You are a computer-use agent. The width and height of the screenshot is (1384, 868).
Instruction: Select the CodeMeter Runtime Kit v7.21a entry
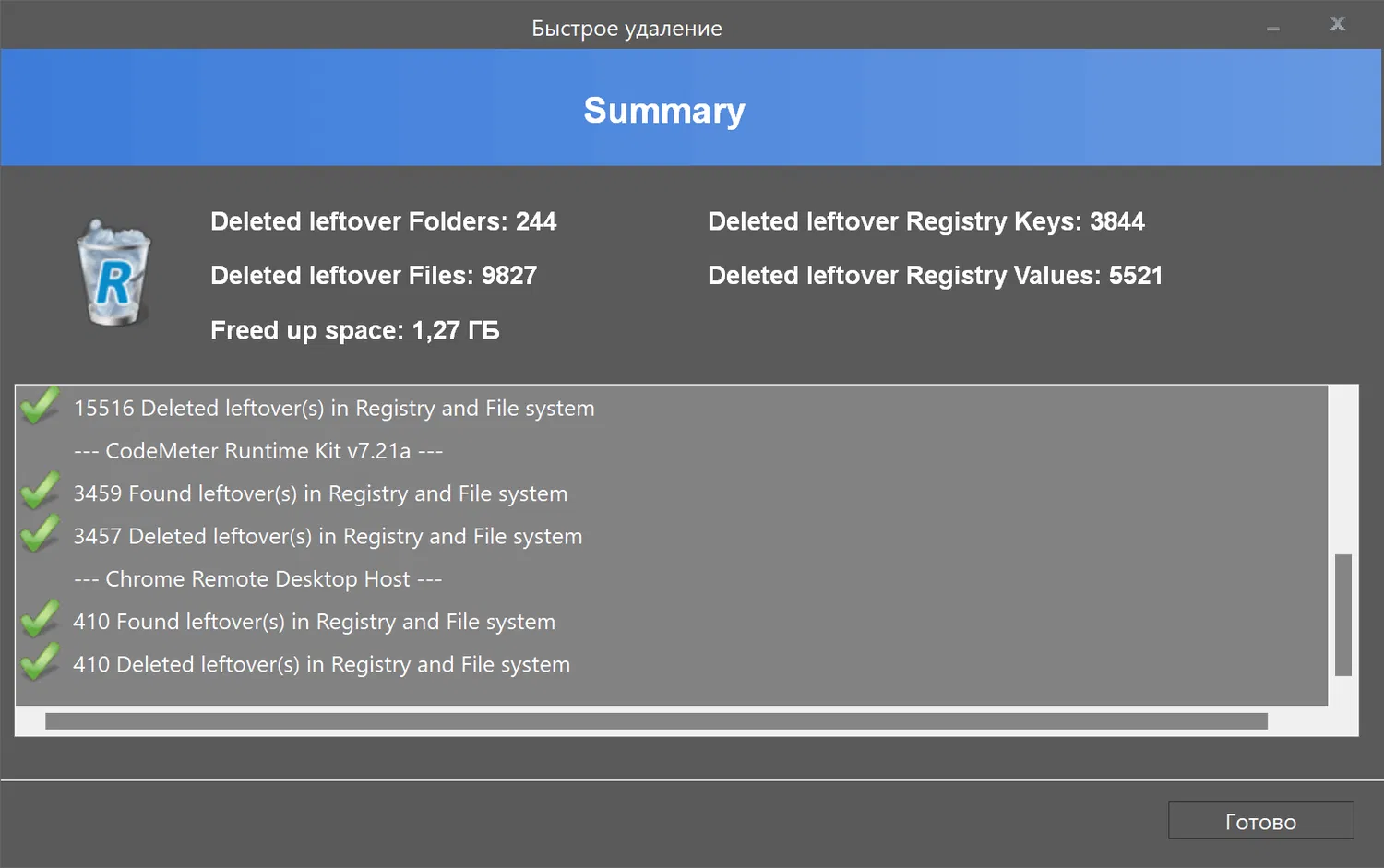click(258, 451)
